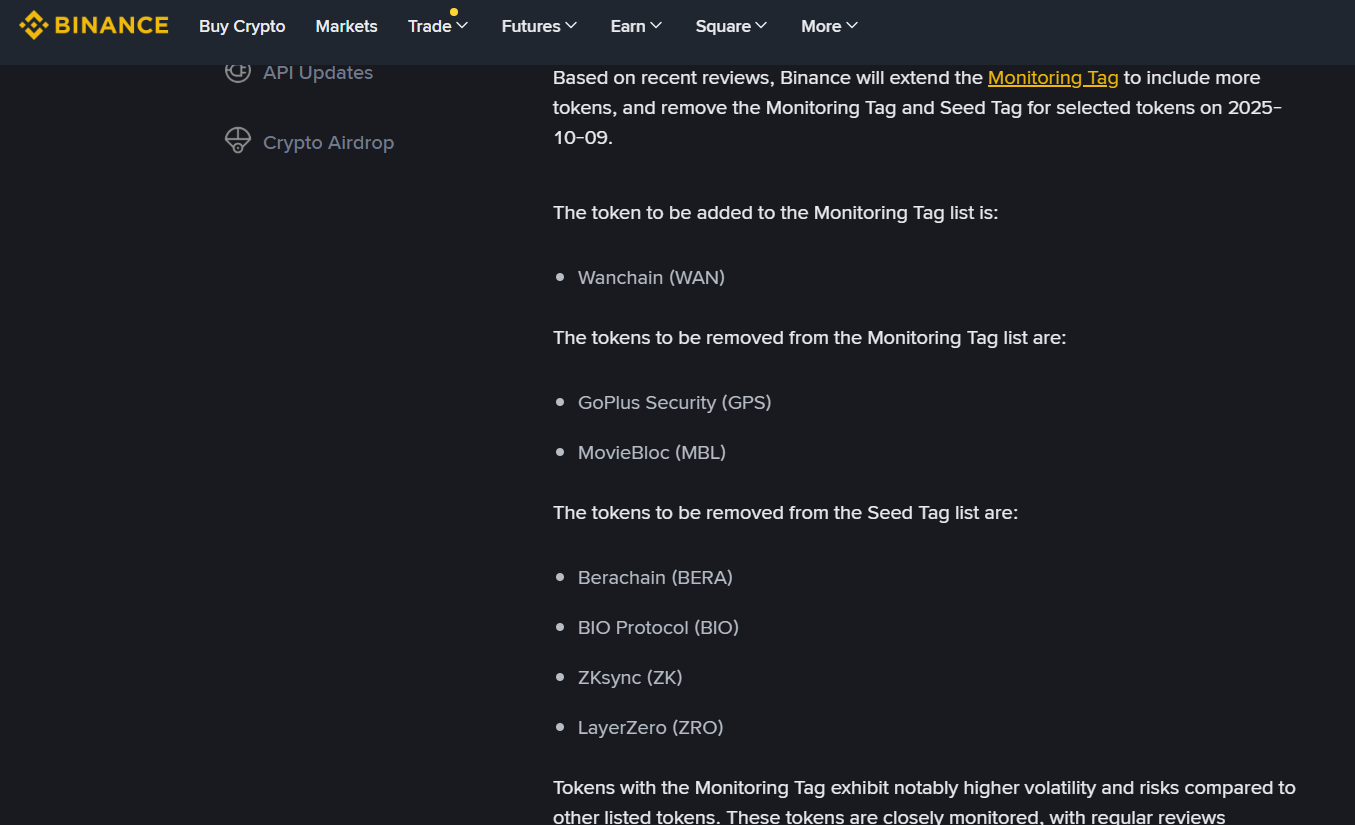The image size is (1355, 825).
Task: Go to the Markets page
Action: click(346, 26)
